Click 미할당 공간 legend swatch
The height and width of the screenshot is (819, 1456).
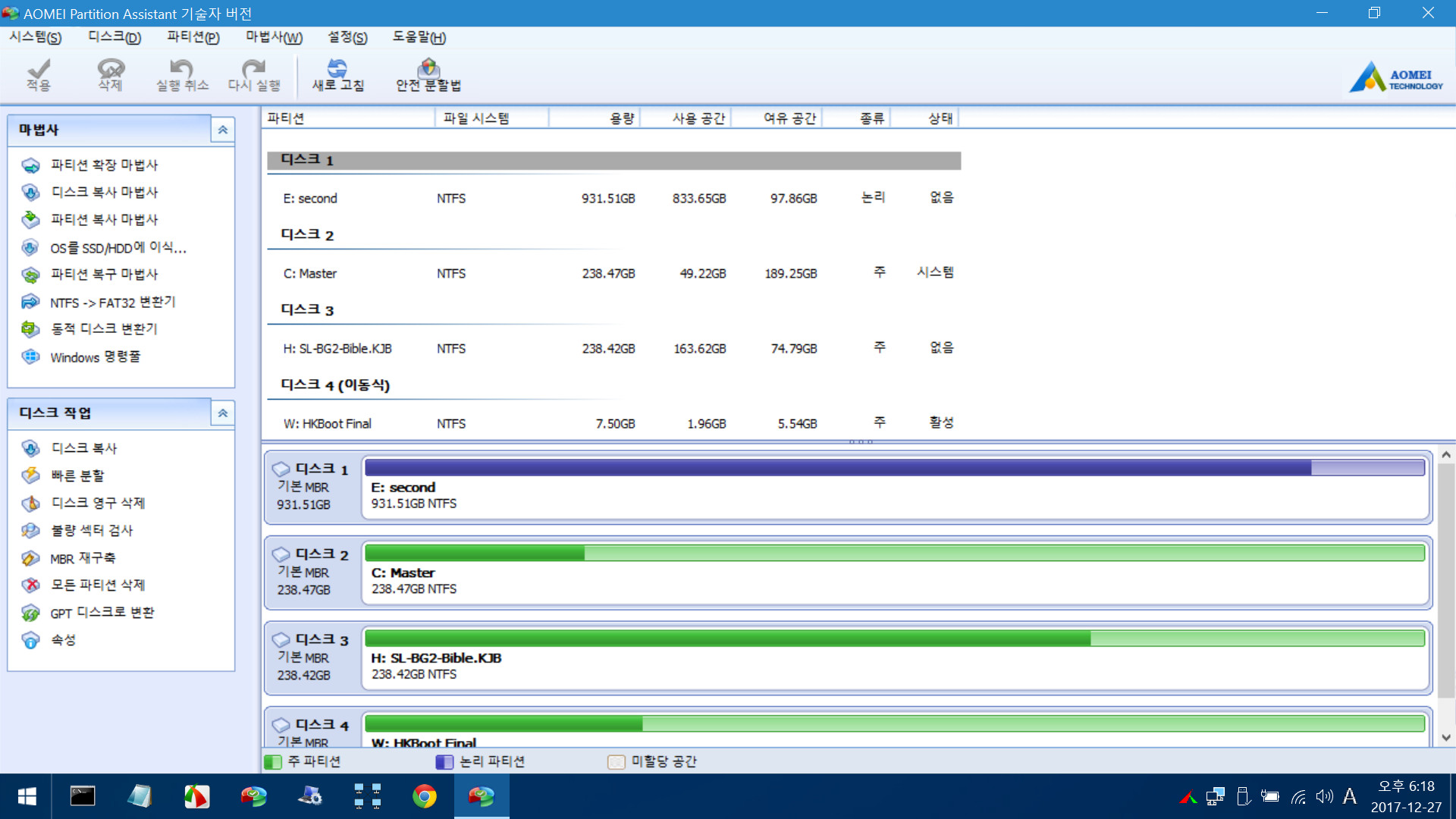click(617, 761)
